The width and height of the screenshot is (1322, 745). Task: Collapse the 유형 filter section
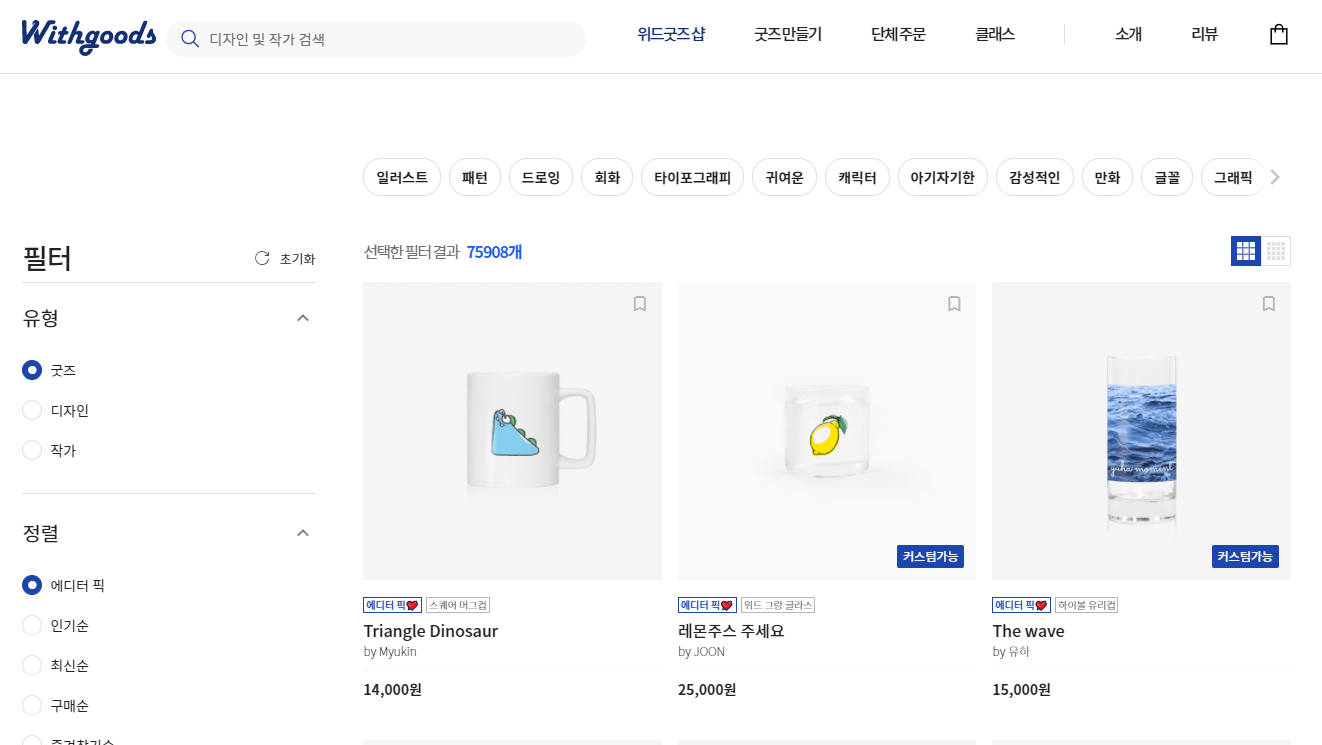click(x=303, y=318)
